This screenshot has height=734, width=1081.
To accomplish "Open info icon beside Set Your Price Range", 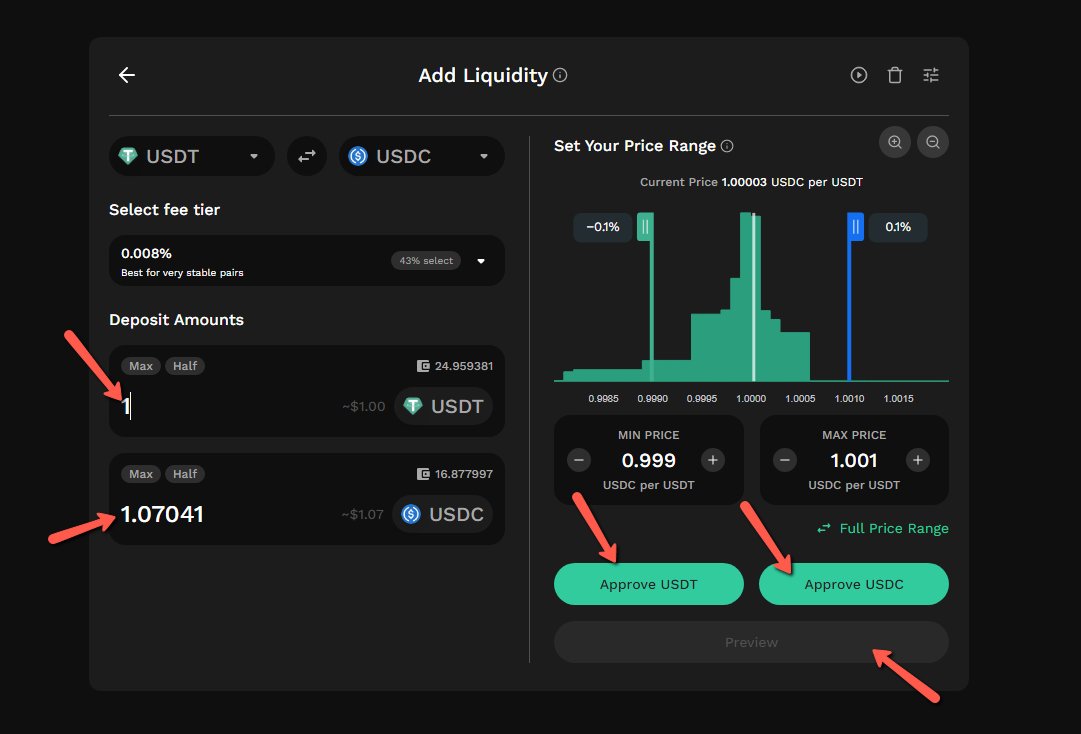I will (x=727, y=146).
